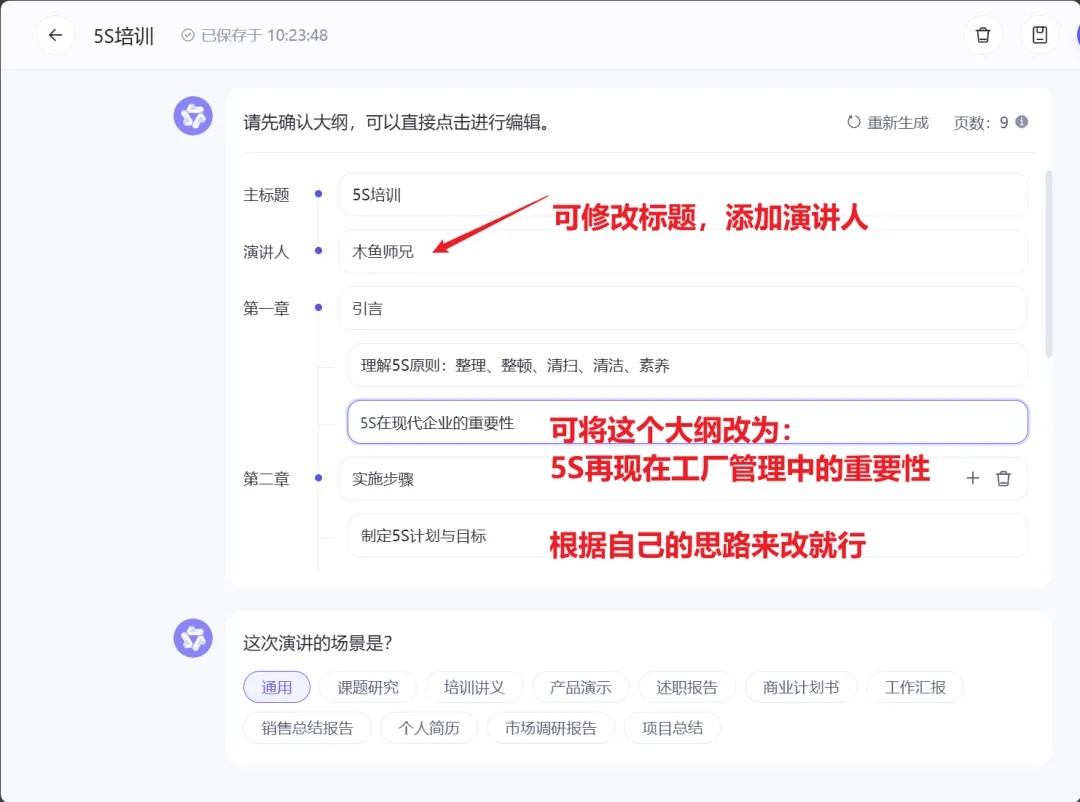Select the 通用 scenario option
The height and width of the screenshot is (802, 1080).
pyautogui.click(x=277, y=687)
